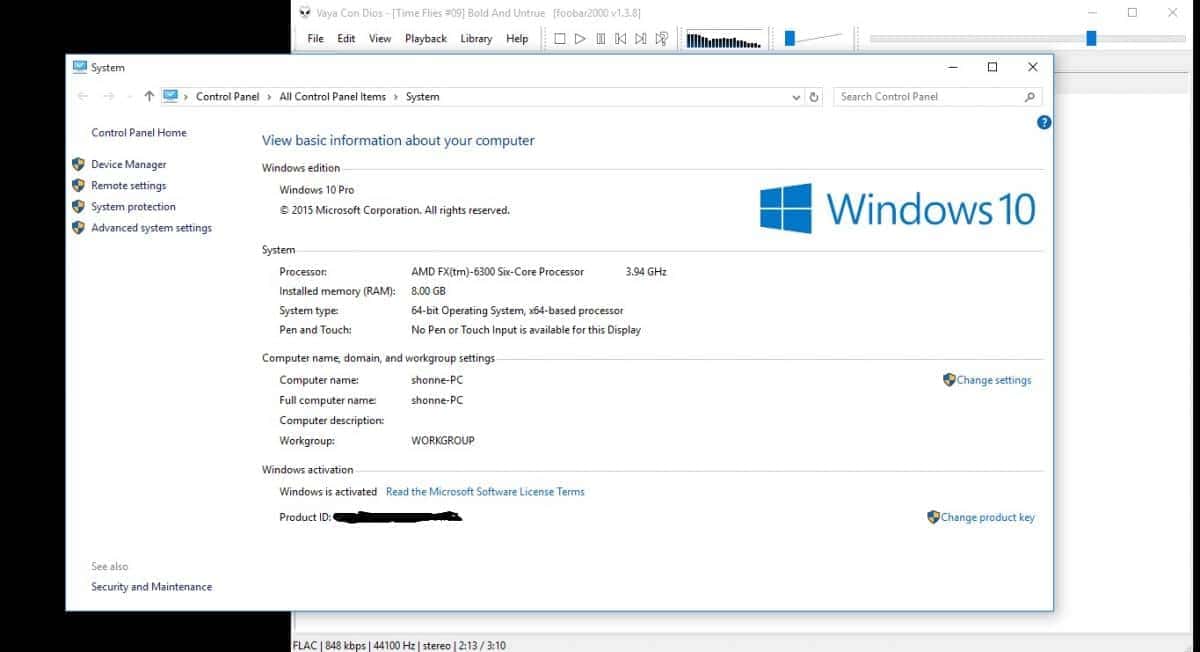Screen dimensions: 1200x652
Task: Refresh the System page
Action: 814,97
